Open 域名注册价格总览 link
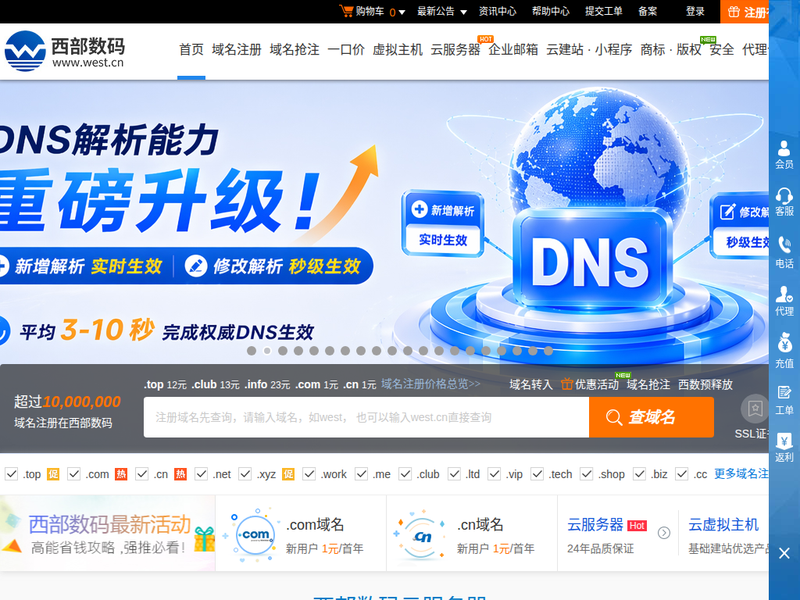Screen dimensions: 800x600 (x=431, y=384)
